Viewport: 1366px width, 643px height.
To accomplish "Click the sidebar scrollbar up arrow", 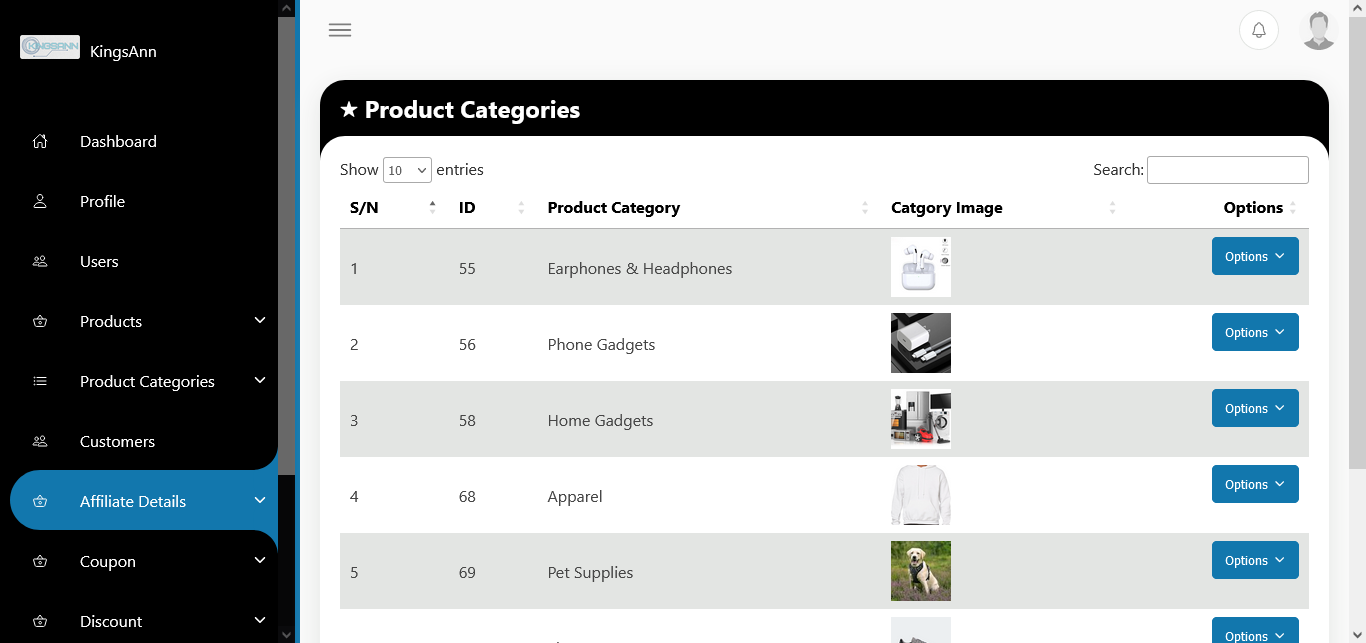I will 287,8.
